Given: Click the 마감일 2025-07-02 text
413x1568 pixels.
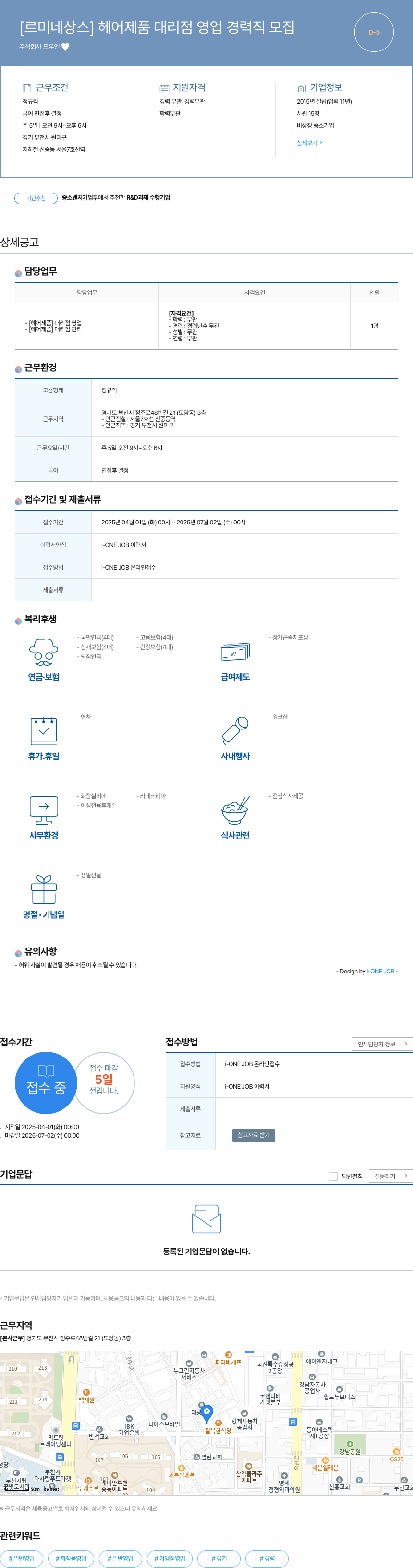Looking at the screenshot, I should coord(42,1136).
